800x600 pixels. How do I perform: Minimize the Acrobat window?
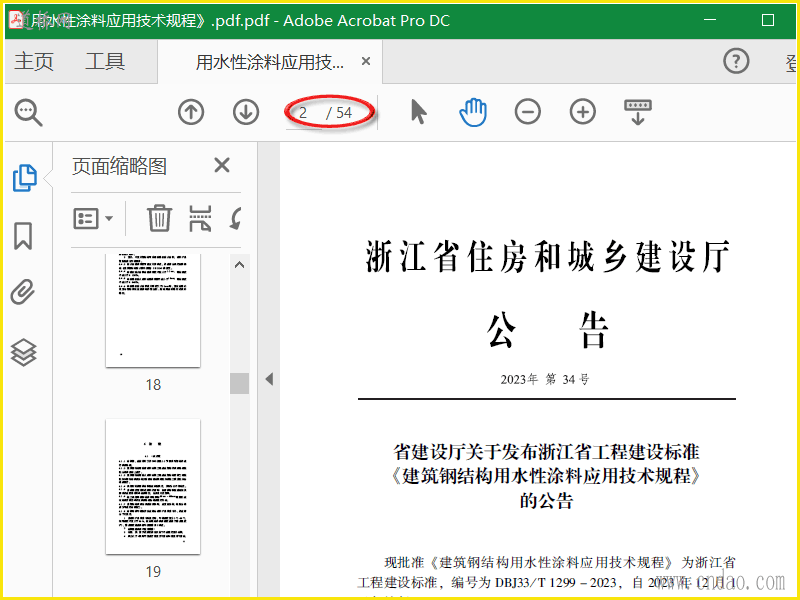[x=710, y=20]
